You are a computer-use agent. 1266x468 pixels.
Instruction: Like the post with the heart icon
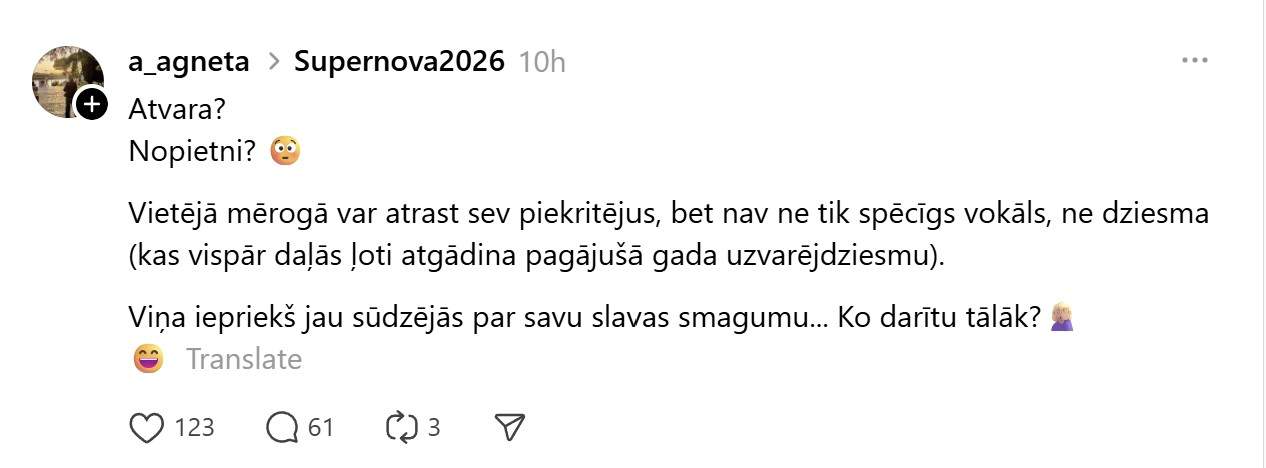[147, 428]
